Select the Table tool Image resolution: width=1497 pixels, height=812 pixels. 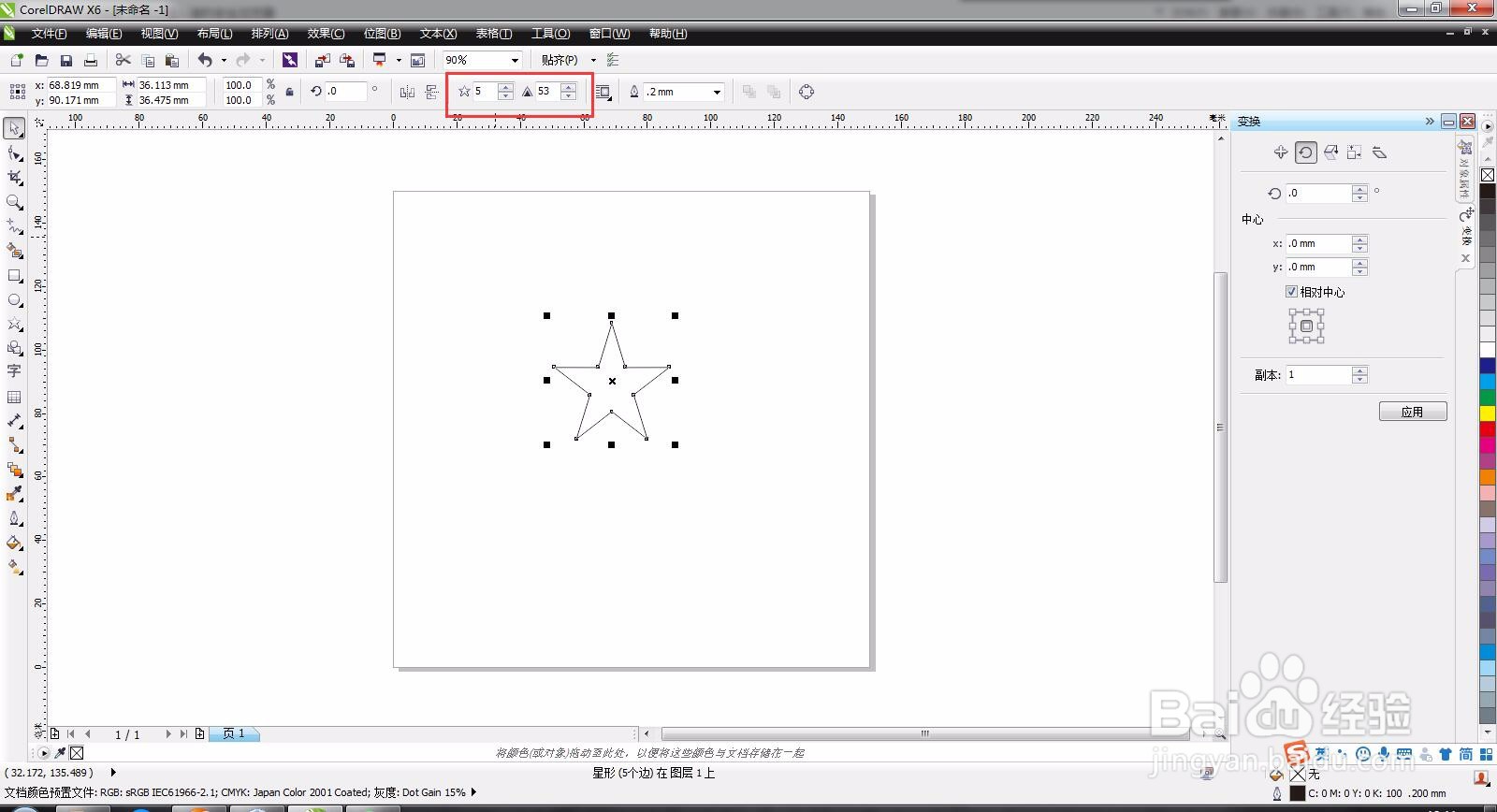coord(15,397)
